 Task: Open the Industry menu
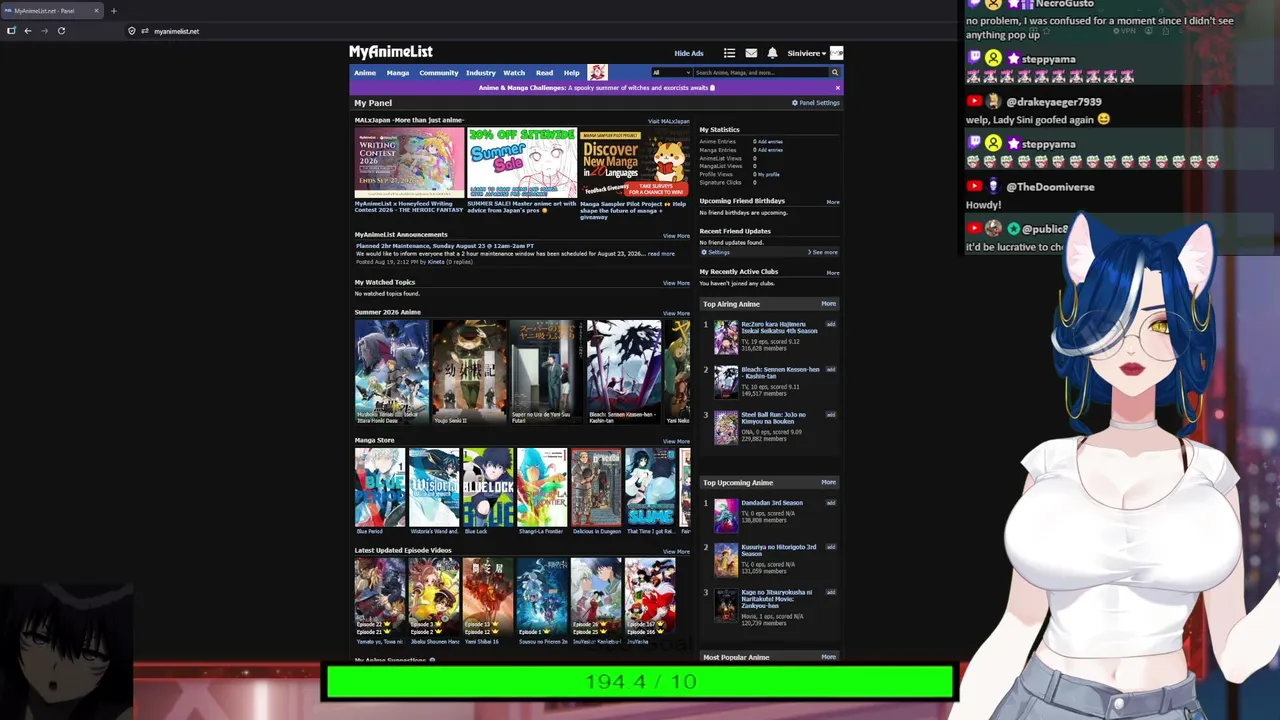tap(480, 73)
